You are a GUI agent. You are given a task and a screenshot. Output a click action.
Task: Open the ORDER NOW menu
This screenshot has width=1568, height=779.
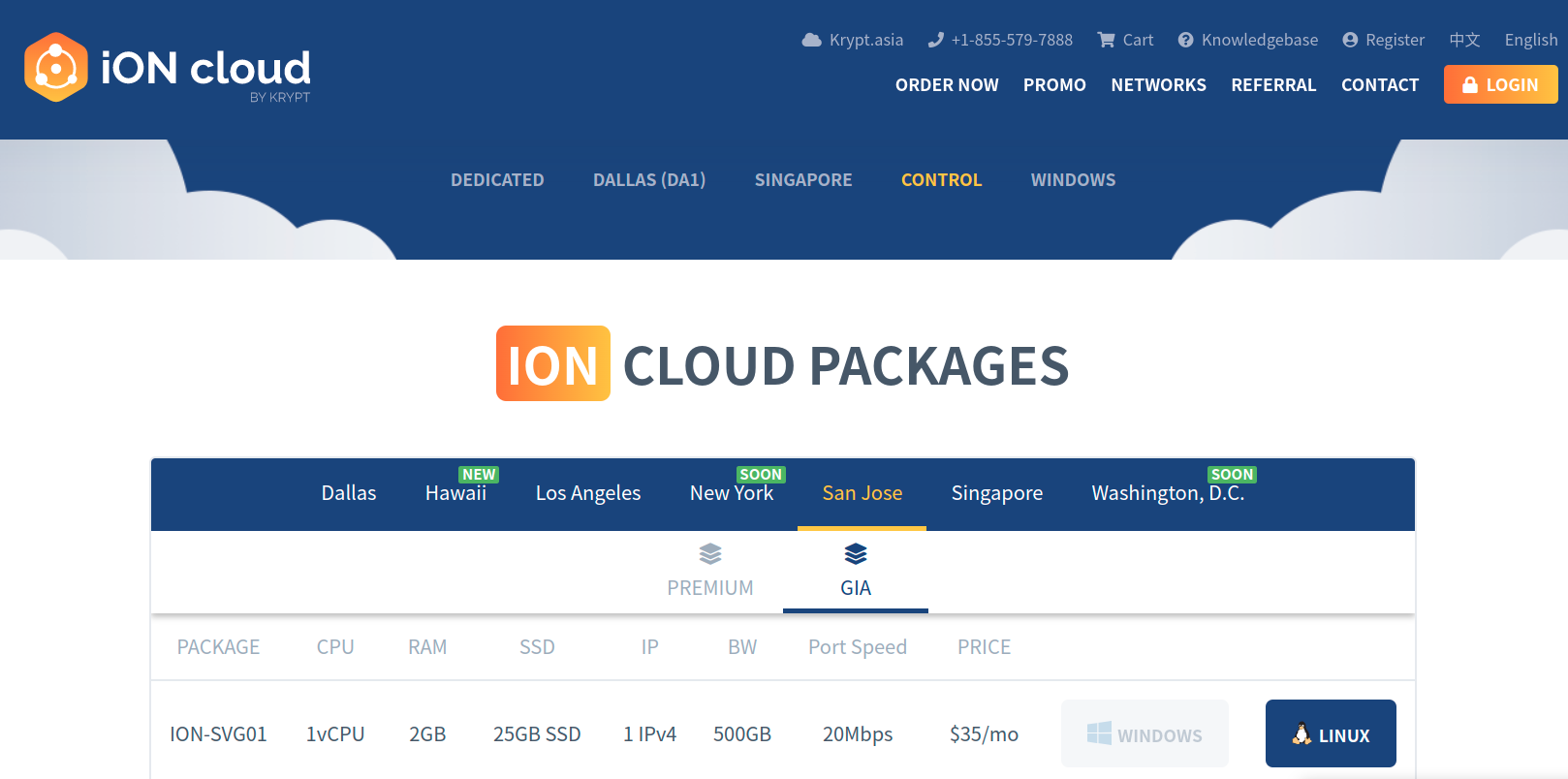coord(947,85)
